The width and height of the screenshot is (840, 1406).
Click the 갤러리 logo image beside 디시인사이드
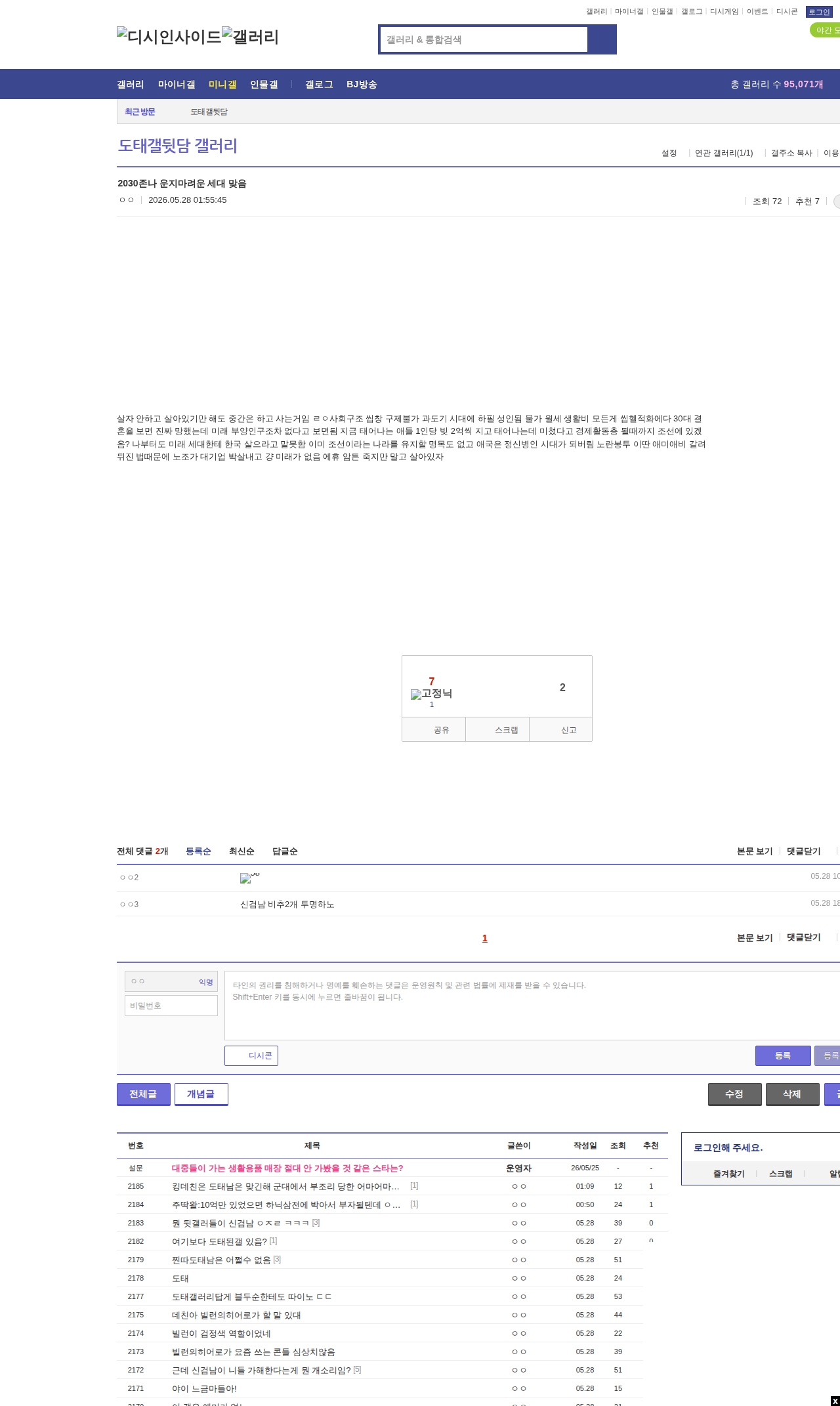click(251, 37)
